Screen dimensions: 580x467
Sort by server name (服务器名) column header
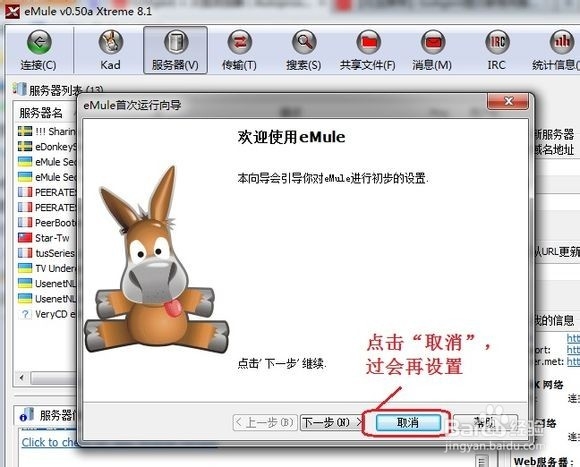pos(41,113)
